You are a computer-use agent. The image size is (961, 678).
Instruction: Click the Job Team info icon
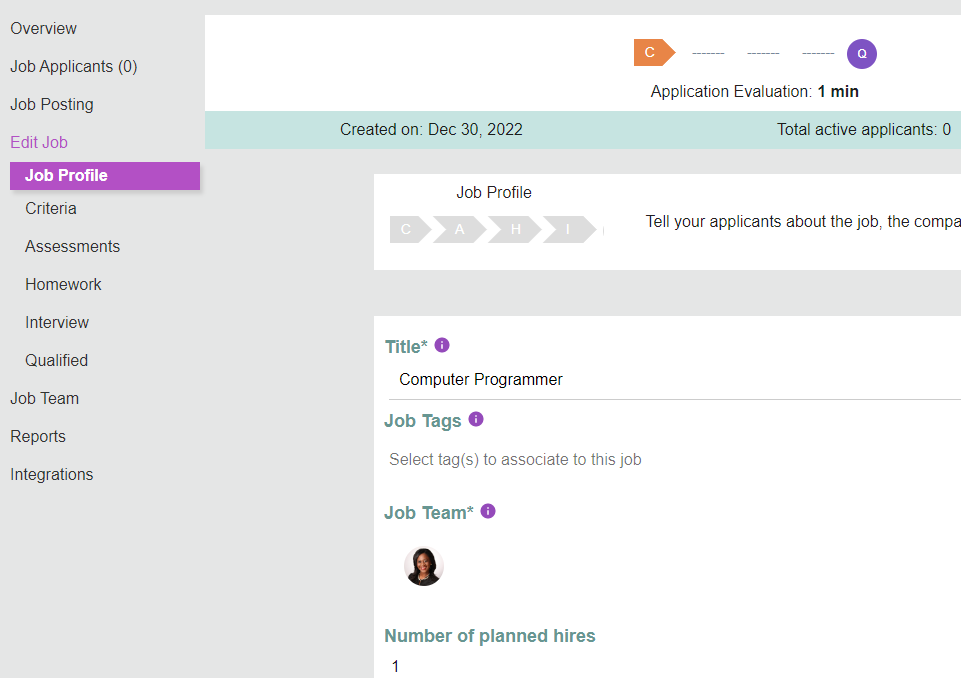pos(488,511)
